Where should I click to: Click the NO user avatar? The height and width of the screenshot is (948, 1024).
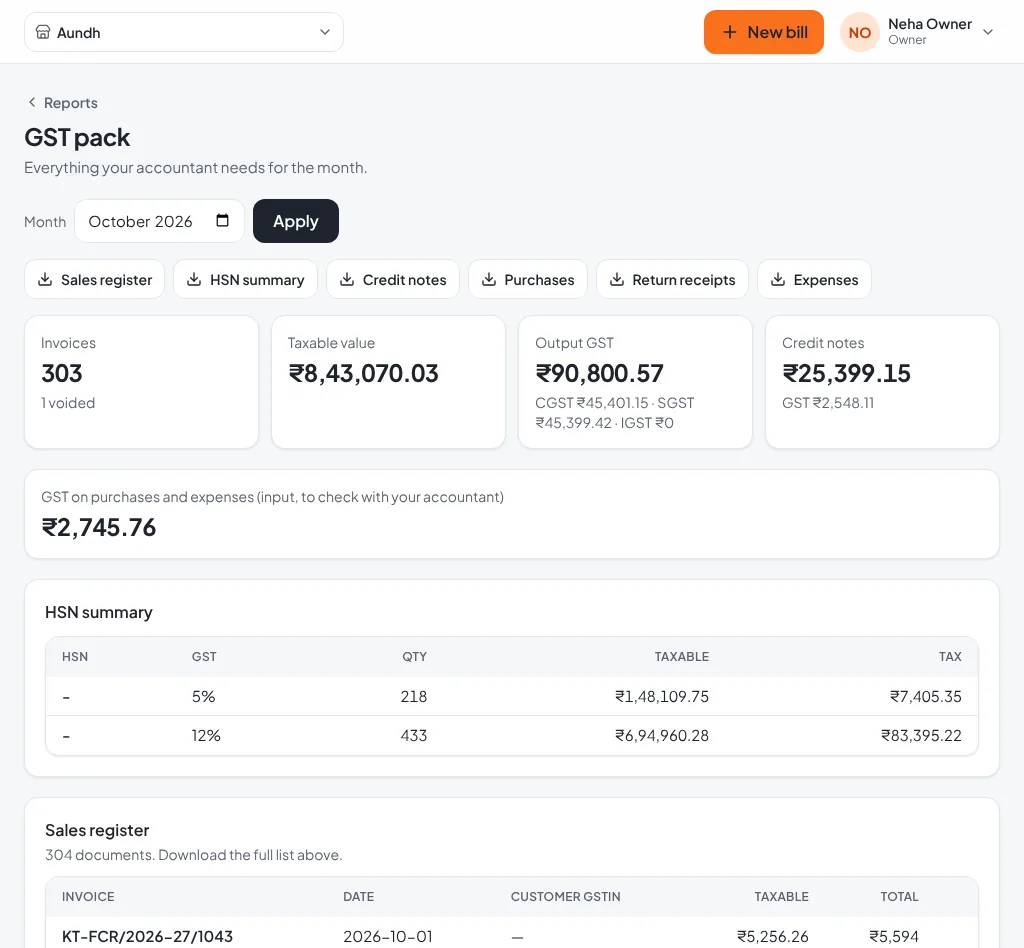pos(859,32)
